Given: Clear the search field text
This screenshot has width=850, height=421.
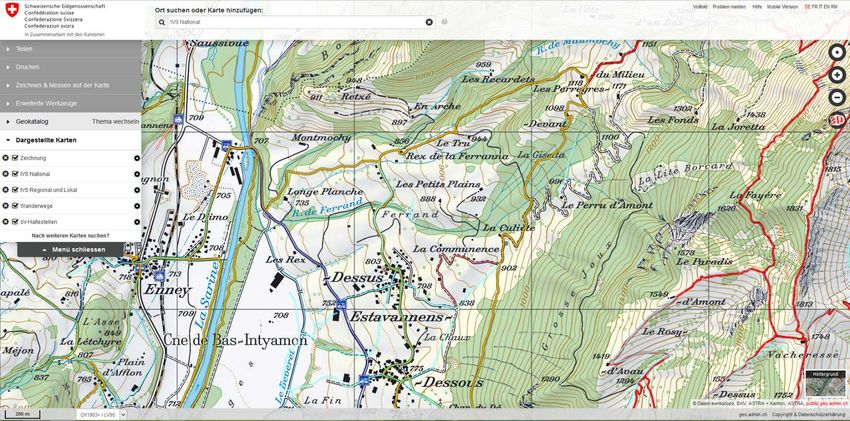Looking at the screenshot, I should pyautogui.click(x=429, y=21).
